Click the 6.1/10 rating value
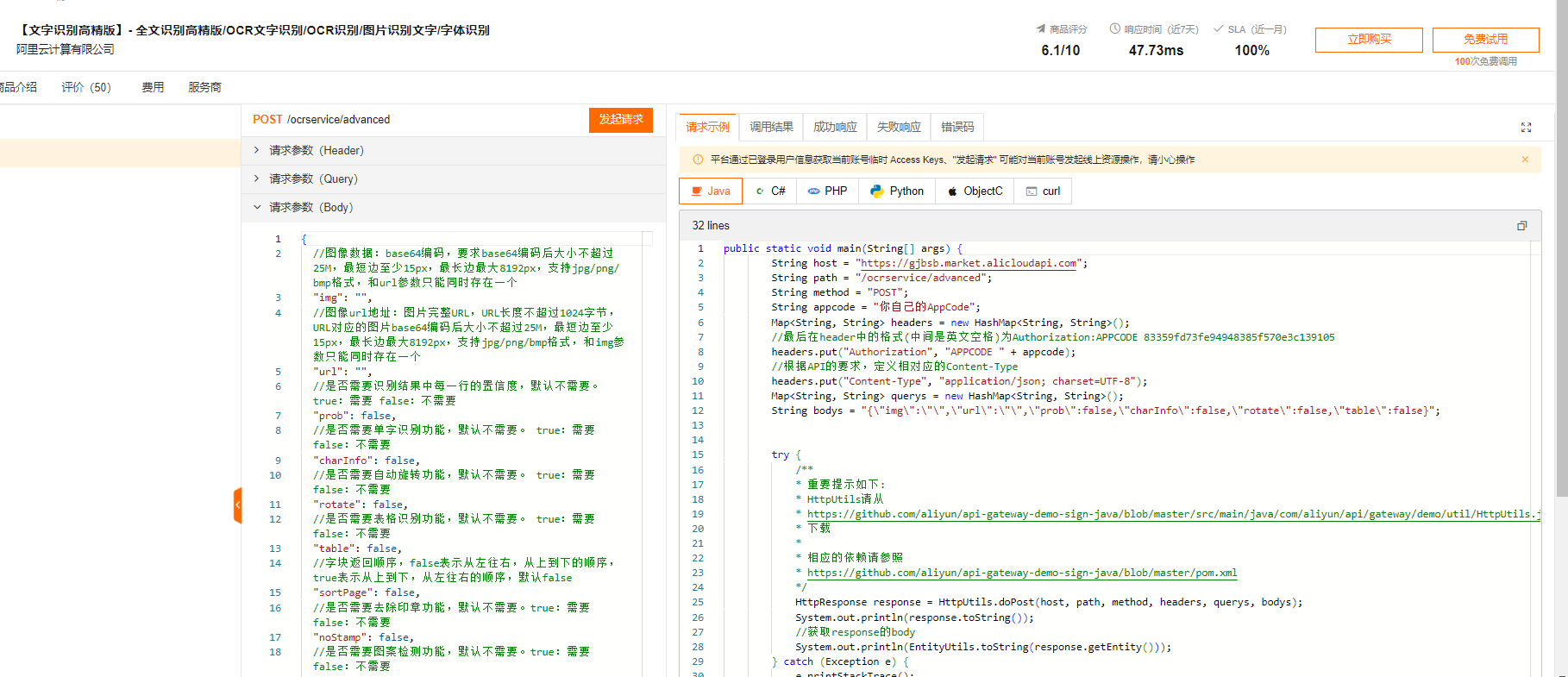The width and height of the screenshot is (1568, 677). pos(1060,51)
